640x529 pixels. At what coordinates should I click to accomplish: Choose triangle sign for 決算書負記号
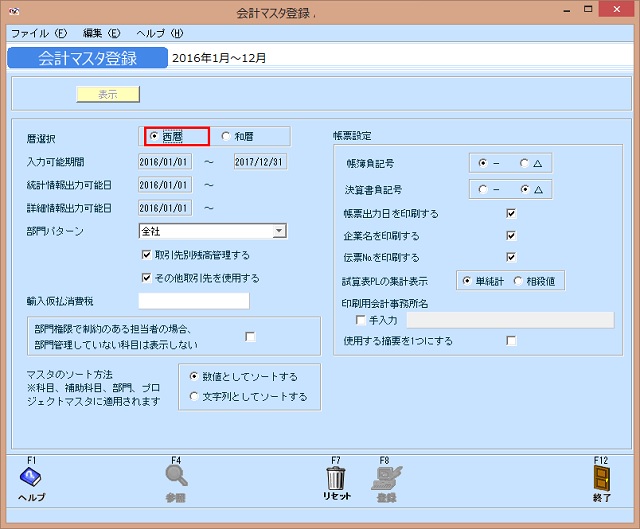(525, 189)
